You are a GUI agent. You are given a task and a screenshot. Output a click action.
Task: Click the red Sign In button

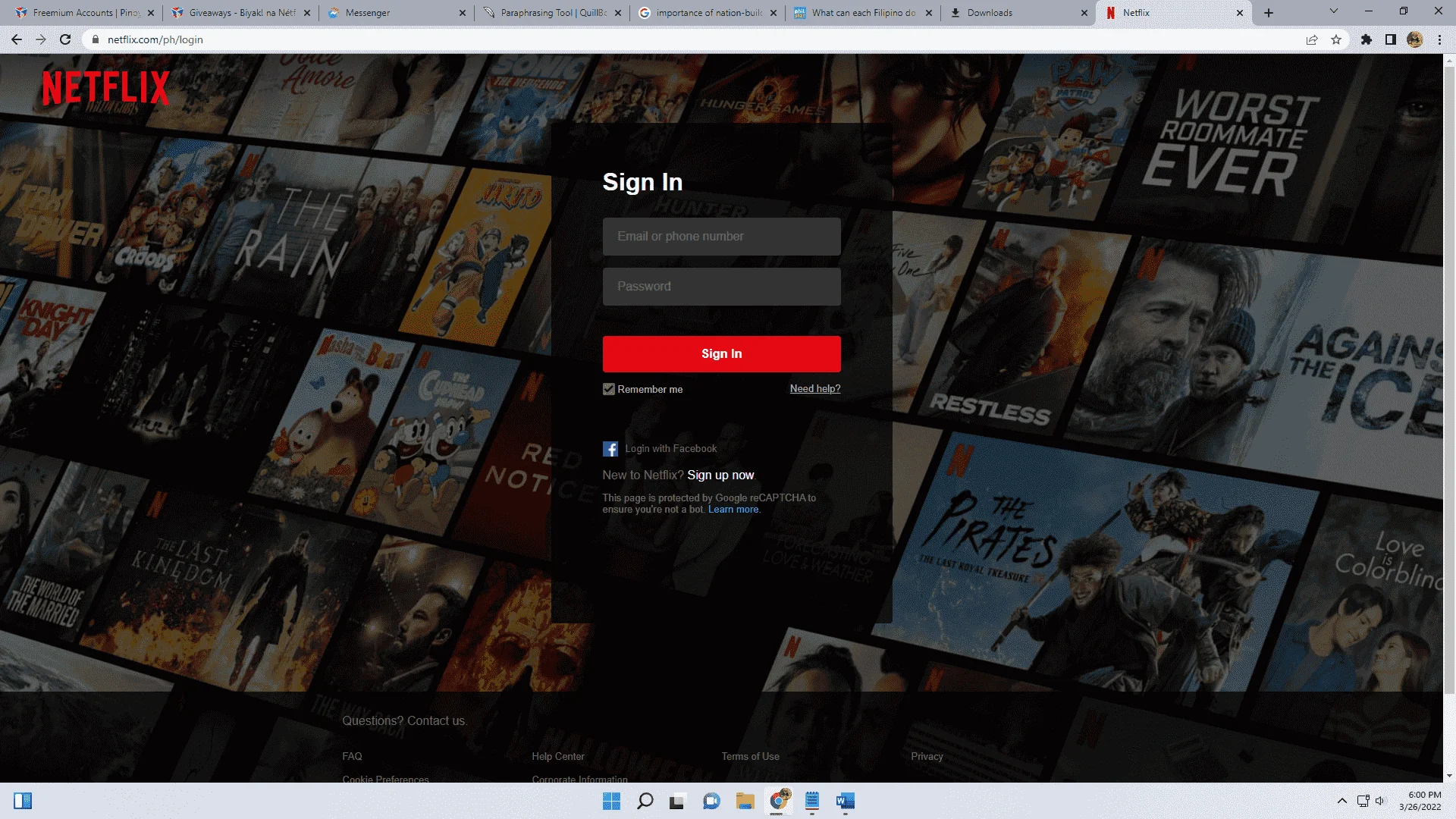[721, 354]
